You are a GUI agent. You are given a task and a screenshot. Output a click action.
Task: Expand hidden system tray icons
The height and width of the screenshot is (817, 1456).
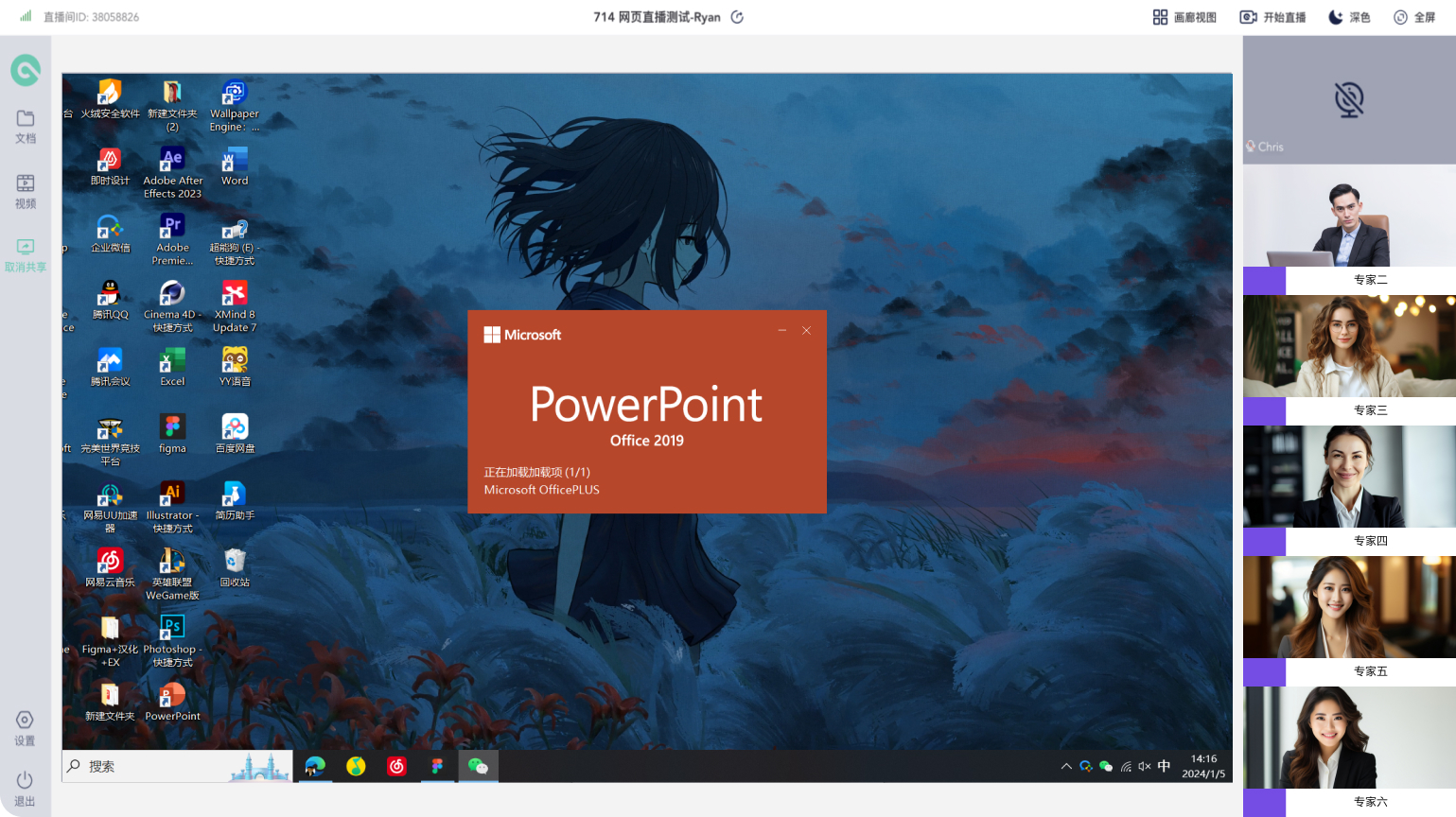click(x=1066, y=767)
